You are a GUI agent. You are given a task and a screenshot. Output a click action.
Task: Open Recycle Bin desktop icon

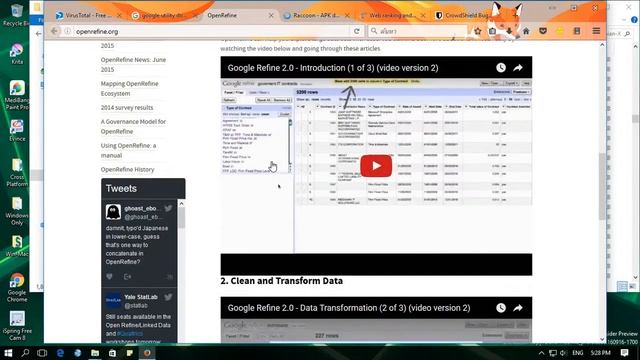click(16, 15)
